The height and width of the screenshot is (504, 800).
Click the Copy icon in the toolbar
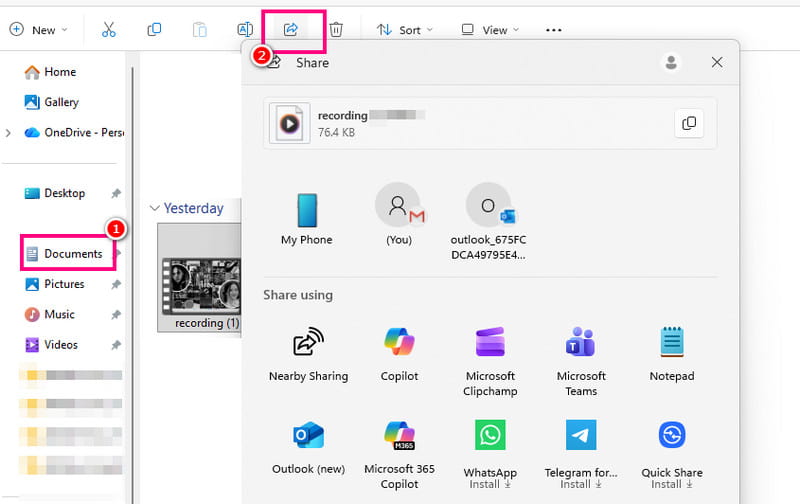coord(154,30)
